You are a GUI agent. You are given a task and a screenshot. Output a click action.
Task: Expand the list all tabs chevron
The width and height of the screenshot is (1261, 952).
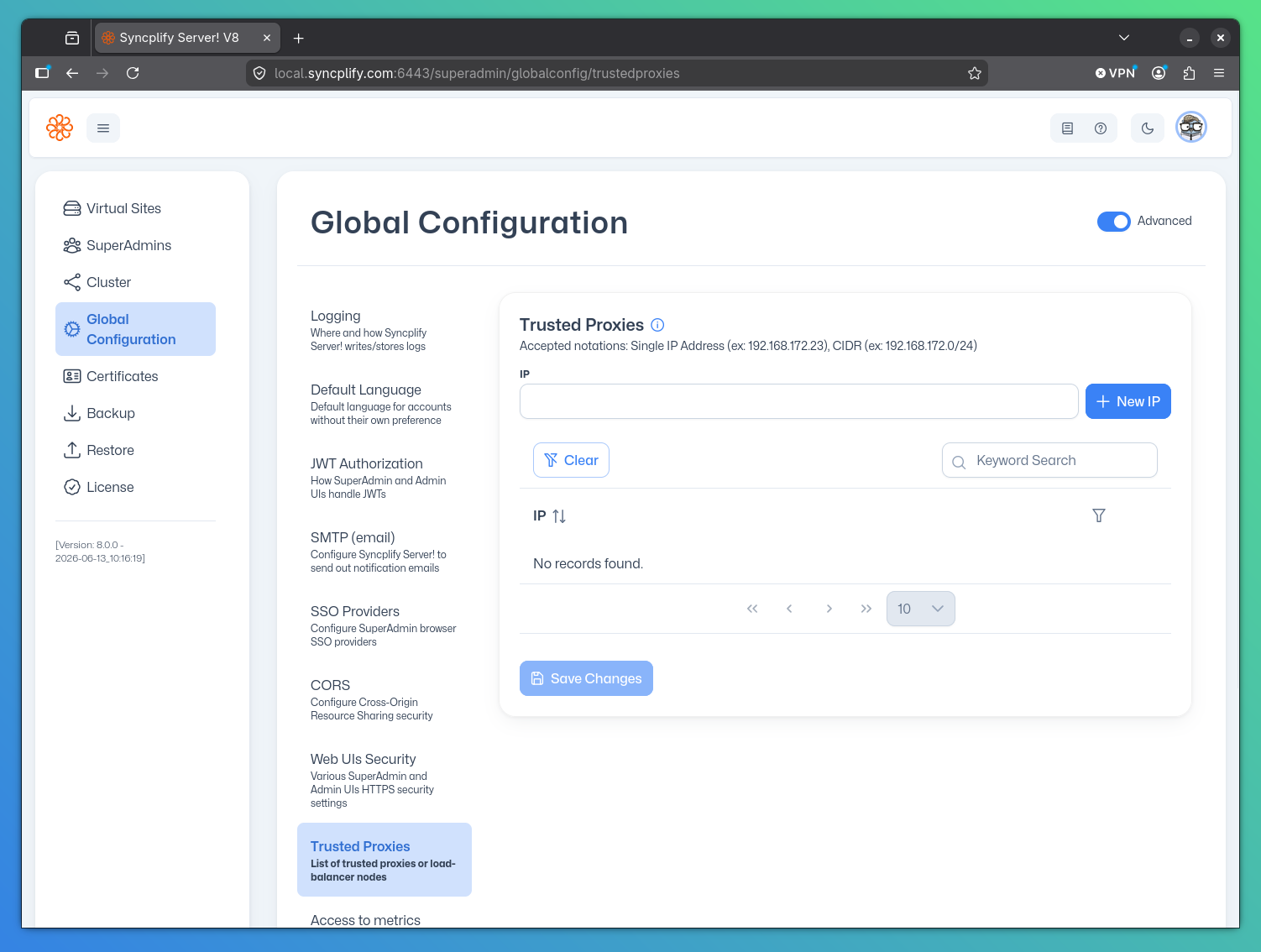(x=1124, y=38)
